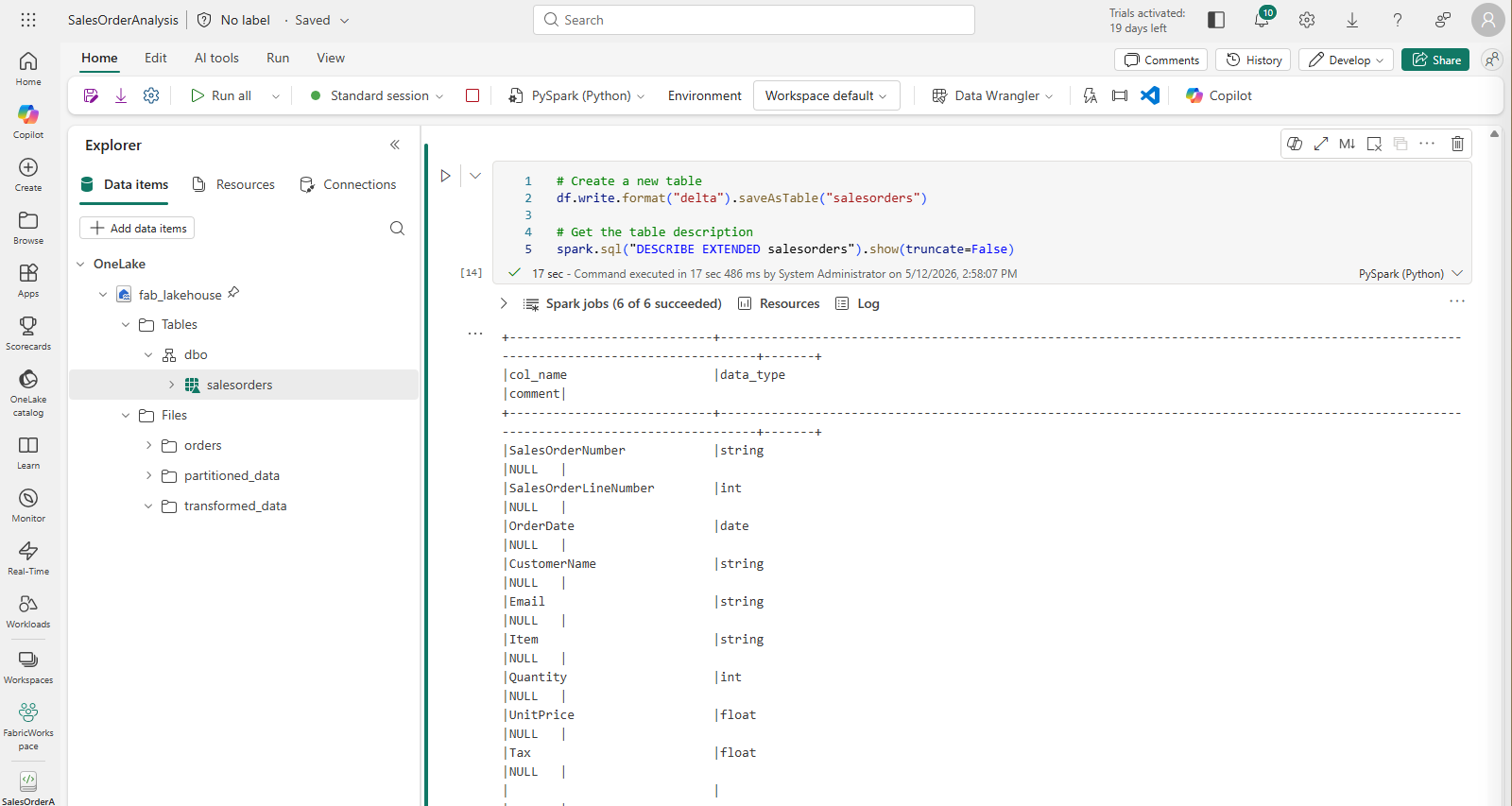Click the download notebook toolbar icon

tap(121, 95)
